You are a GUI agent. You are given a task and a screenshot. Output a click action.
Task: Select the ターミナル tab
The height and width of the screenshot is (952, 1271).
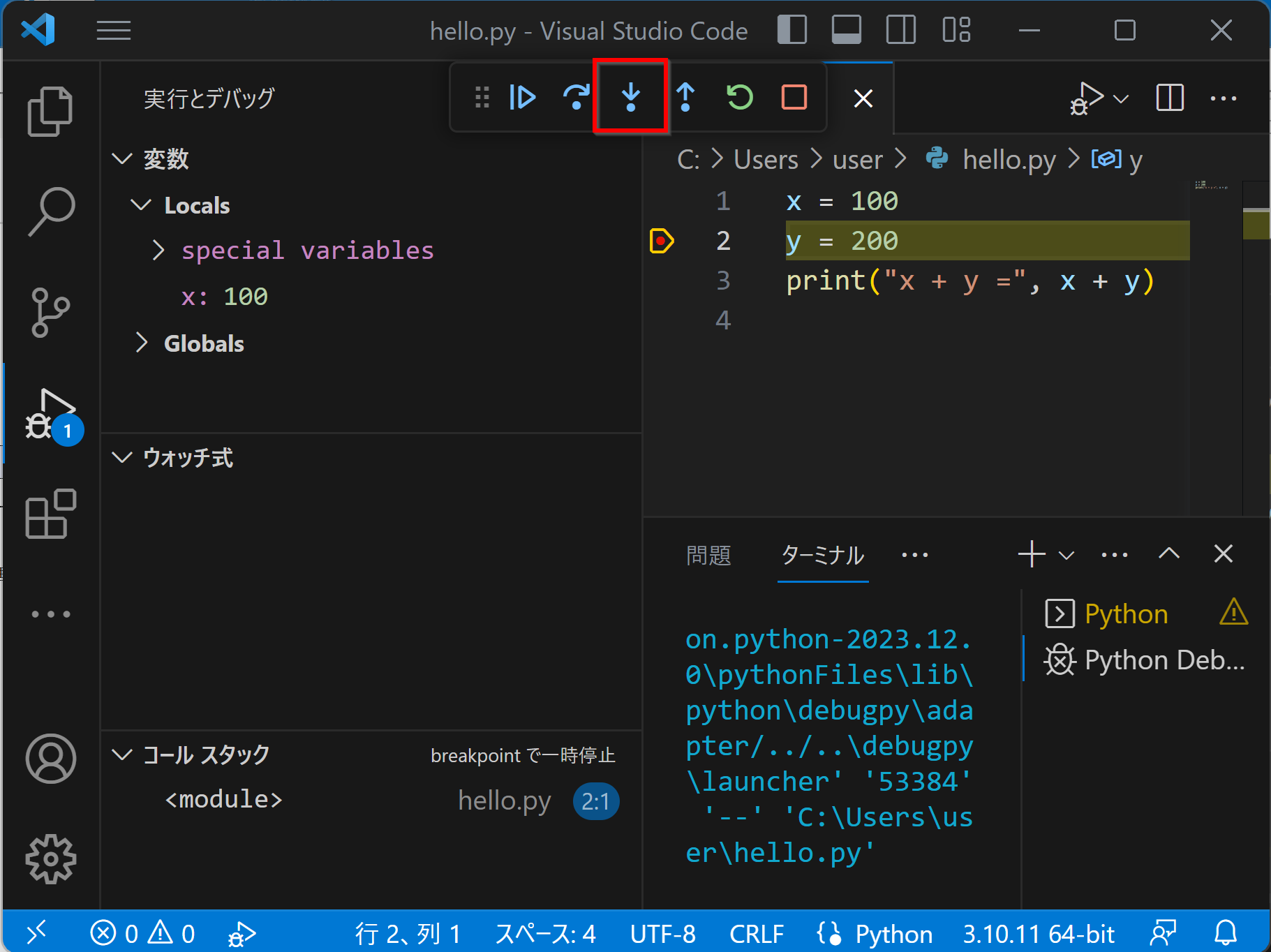822,556
